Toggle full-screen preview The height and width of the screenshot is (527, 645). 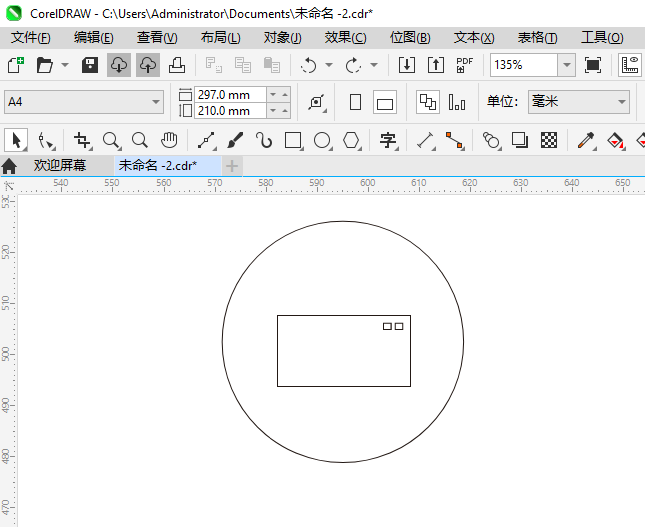592,65
